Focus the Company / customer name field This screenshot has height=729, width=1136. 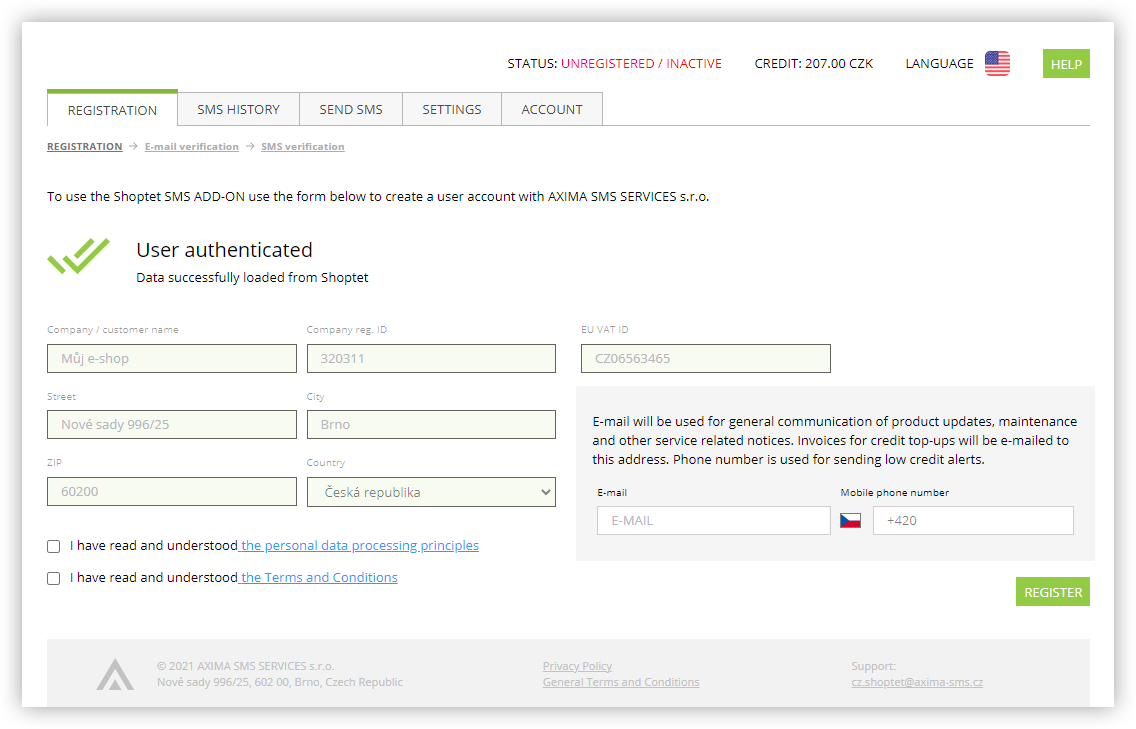tap(172, 359)
